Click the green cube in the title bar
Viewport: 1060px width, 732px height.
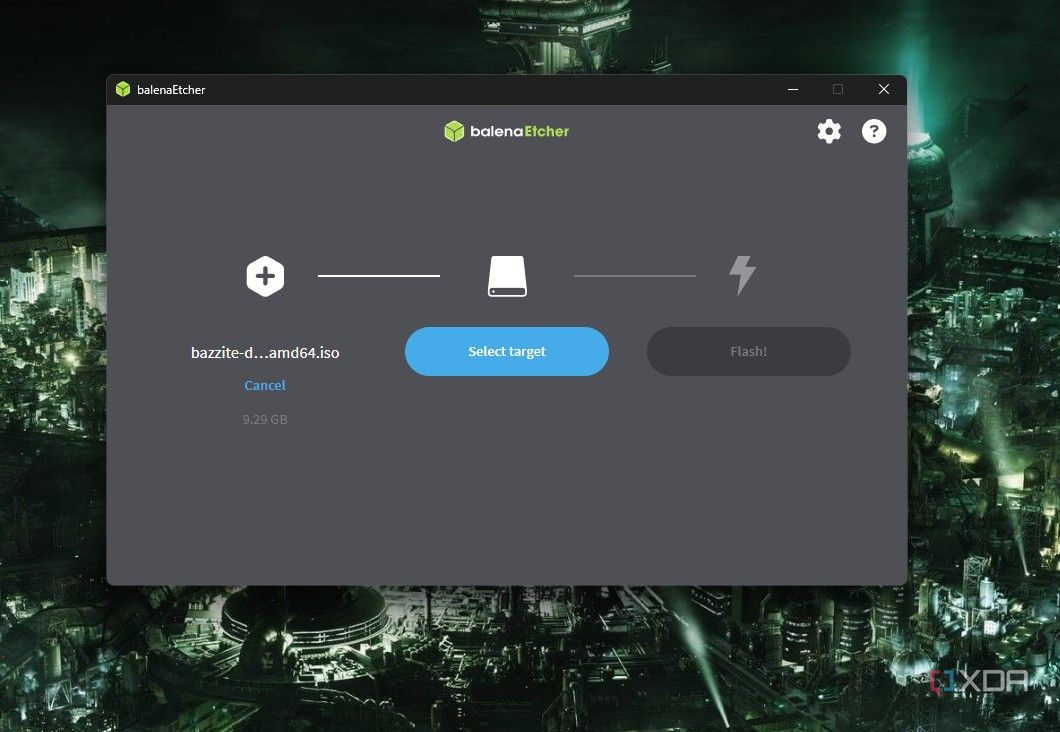point(123,89)
